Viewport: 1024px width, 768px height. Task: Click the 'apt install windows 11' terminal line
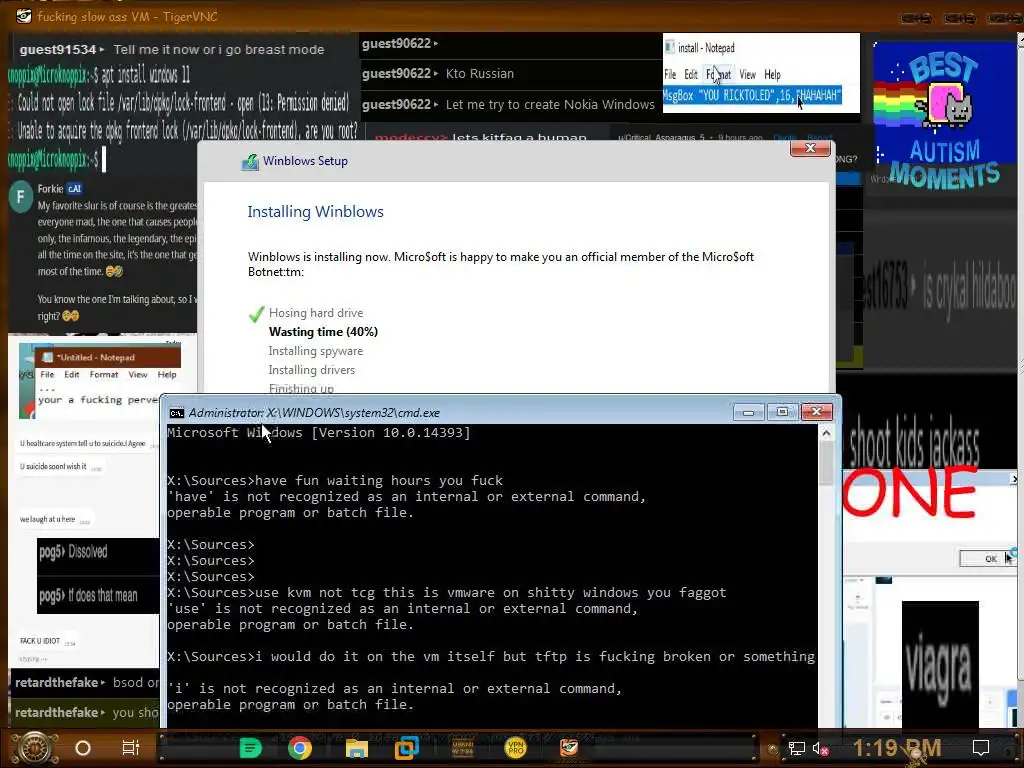click(x=146, y=76)
